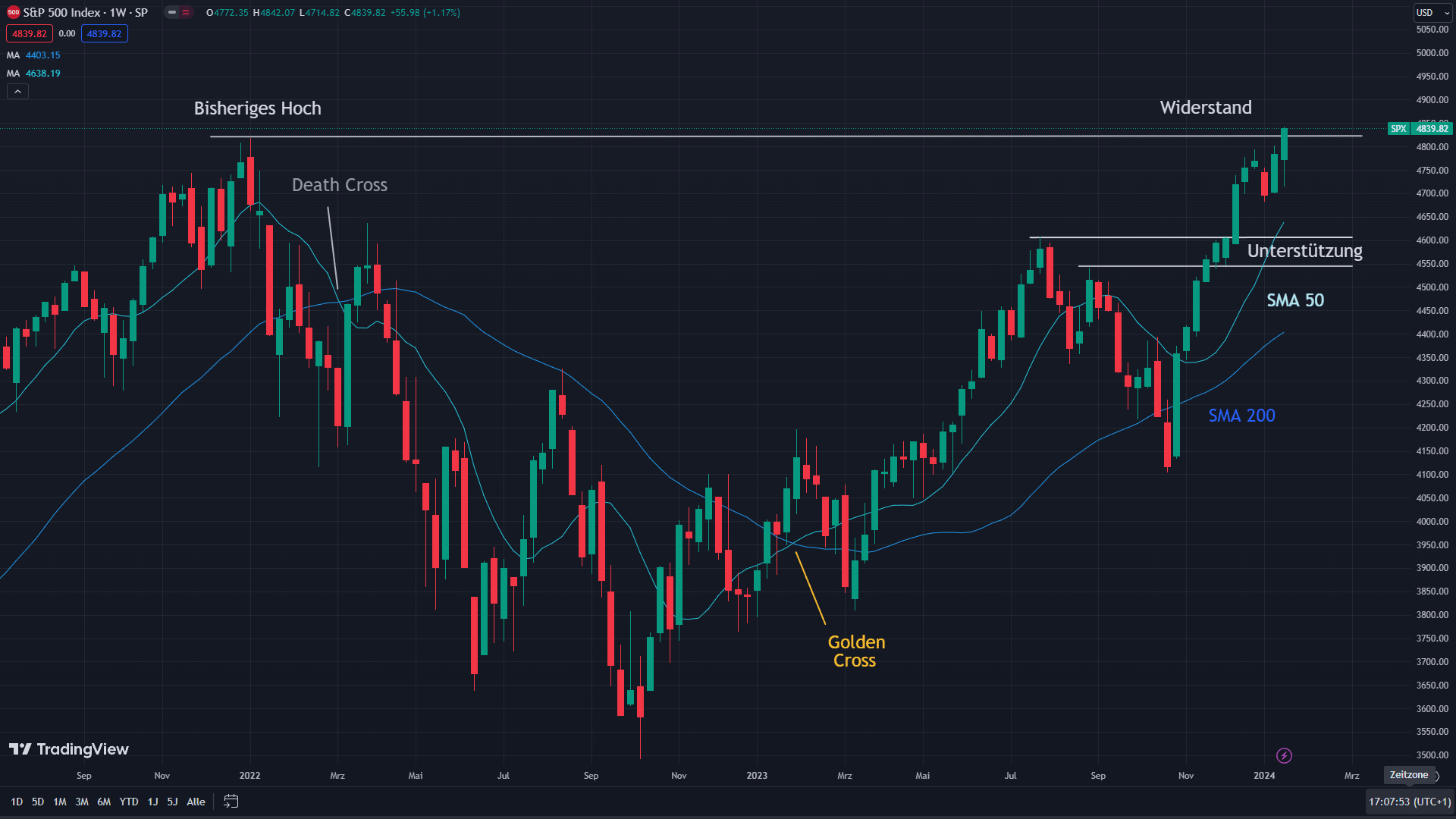Select the 'Unterstützung' text annotation

click(1305, 251)
